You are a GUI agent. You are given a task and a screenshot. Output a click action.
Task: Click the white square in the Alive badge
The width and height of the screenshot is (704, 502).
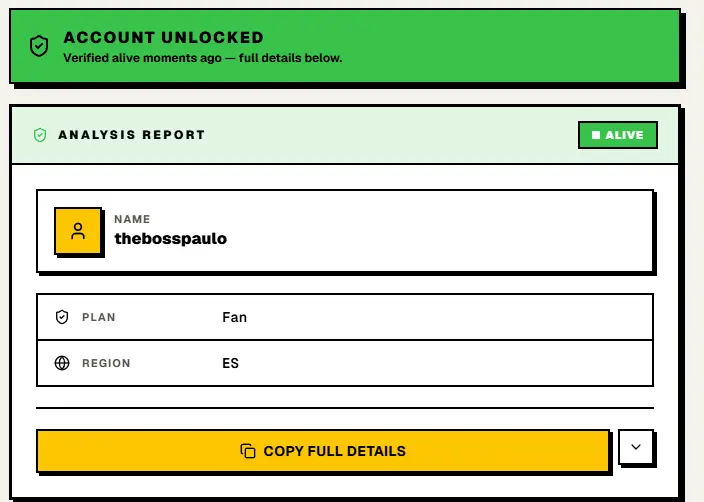point(596,135)
